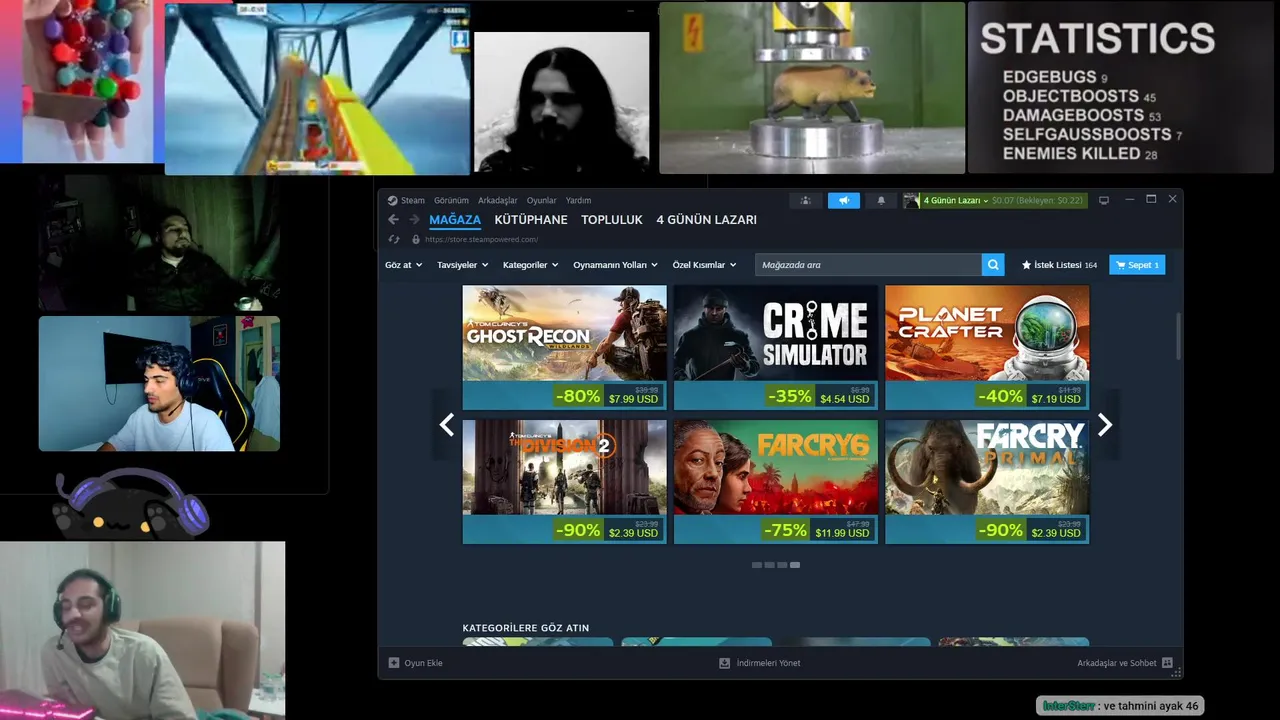Open the Crime Simulator offer

pos(776,348)
